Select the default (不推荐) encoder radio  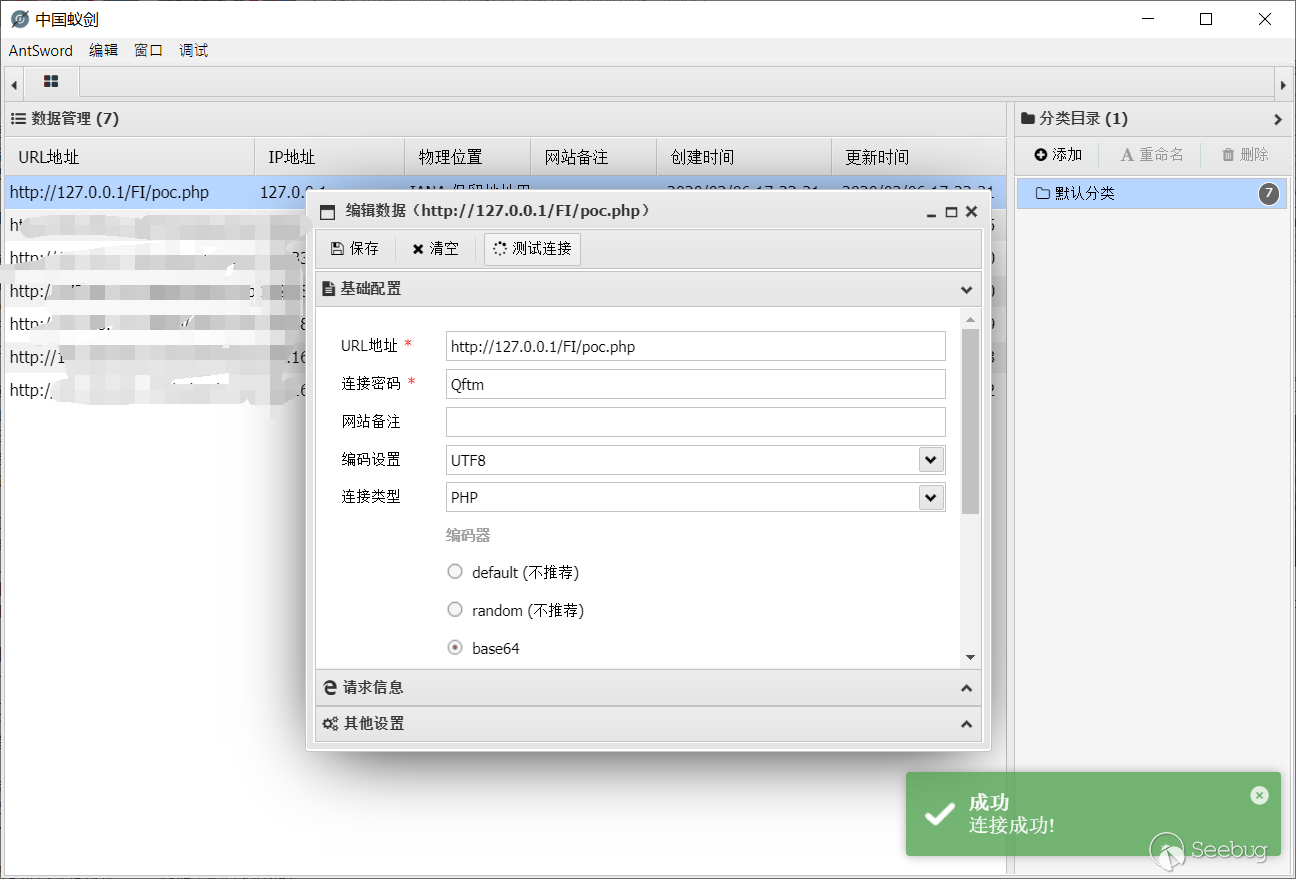[x=455, y=572]
